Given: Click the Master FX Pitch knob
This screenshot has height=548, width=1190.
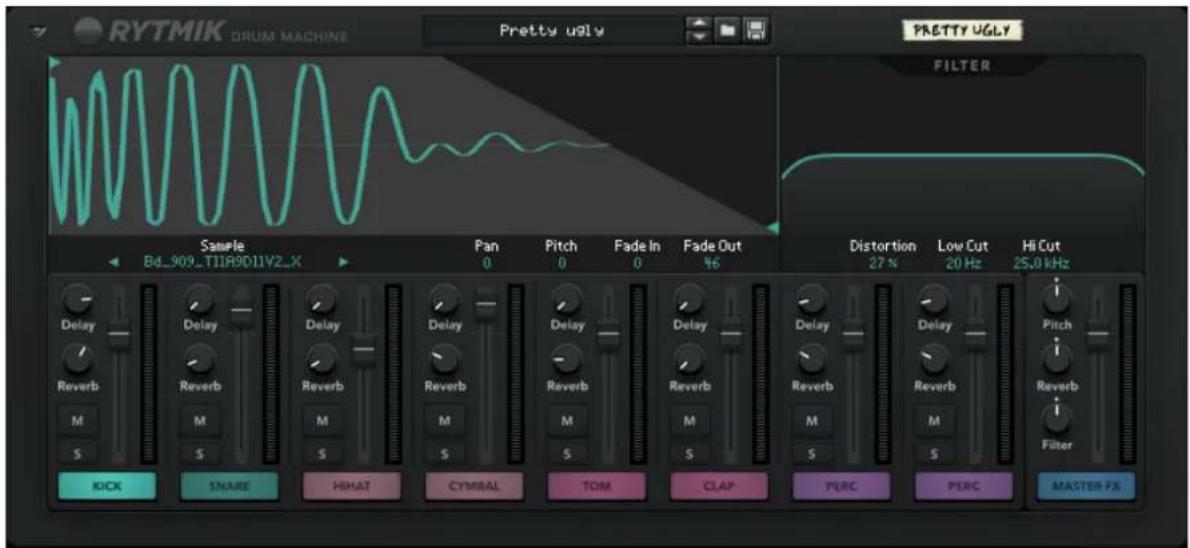Looking at the screenshot, I should tap(1056, 300).
